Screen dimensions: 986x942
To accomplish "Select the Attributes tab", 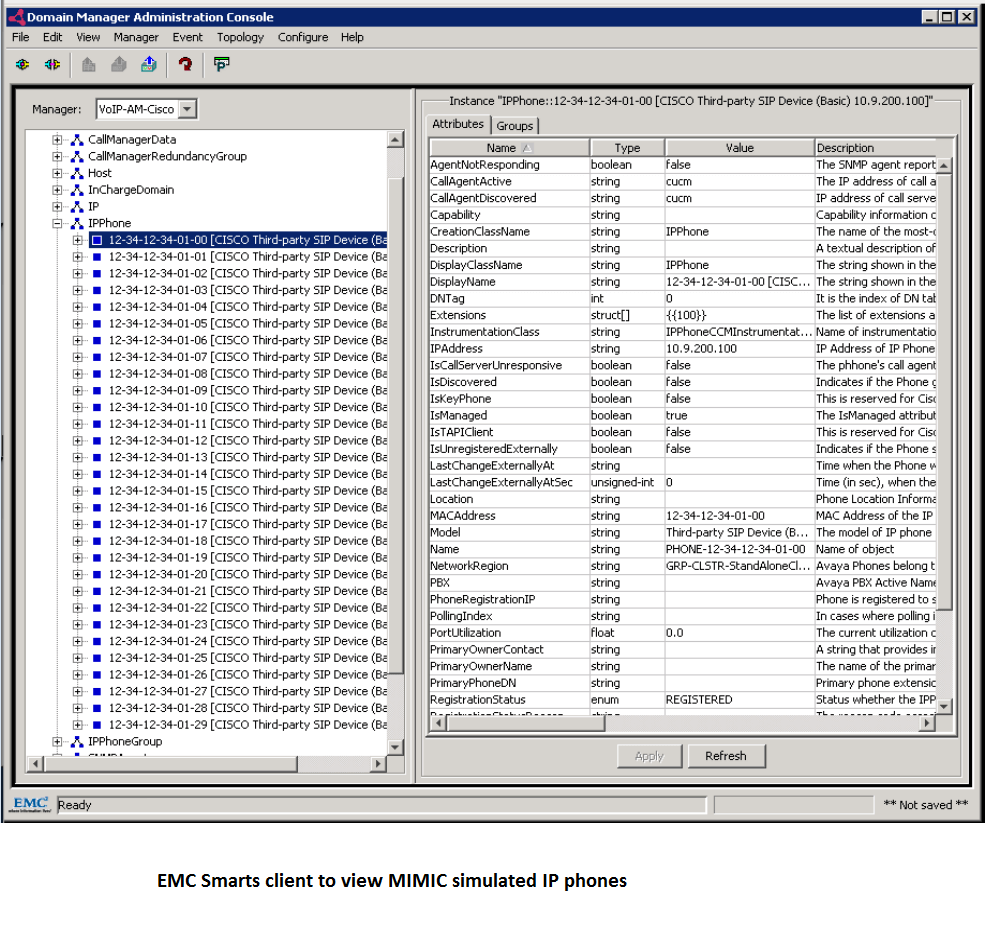I will click(458, 124).
